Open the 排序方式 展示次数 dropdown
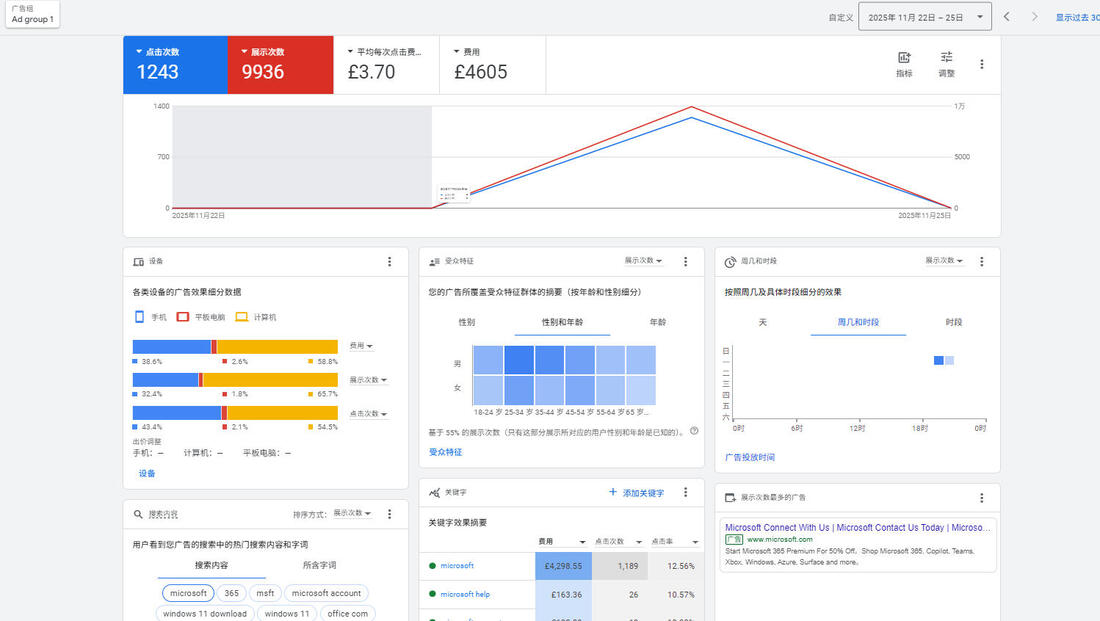Image resolution: width=1100 pixels, height=621 pixels. click(x=352, y=514)
